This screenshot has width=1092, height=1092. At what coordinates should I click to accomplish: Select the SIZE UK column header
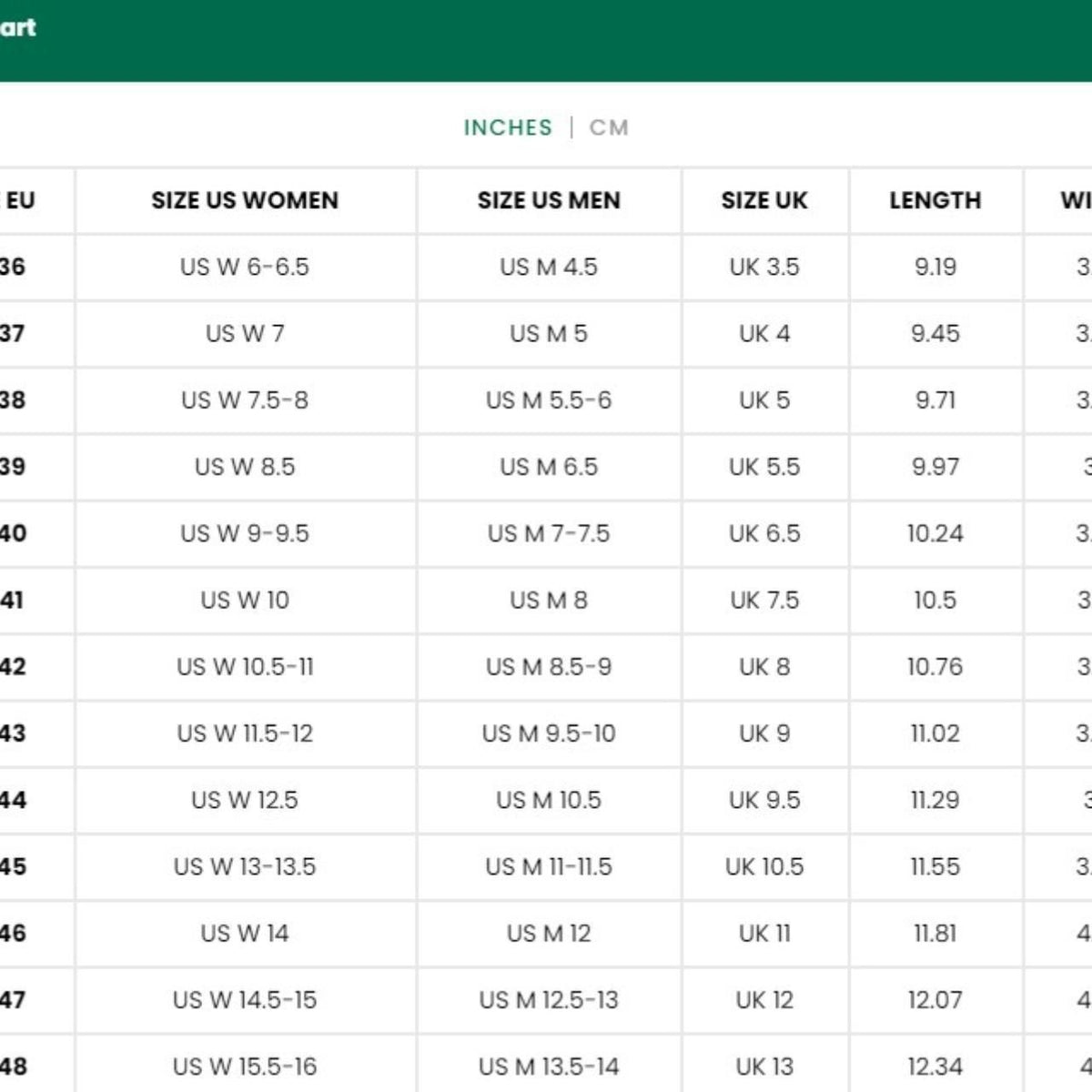[764, 200]
